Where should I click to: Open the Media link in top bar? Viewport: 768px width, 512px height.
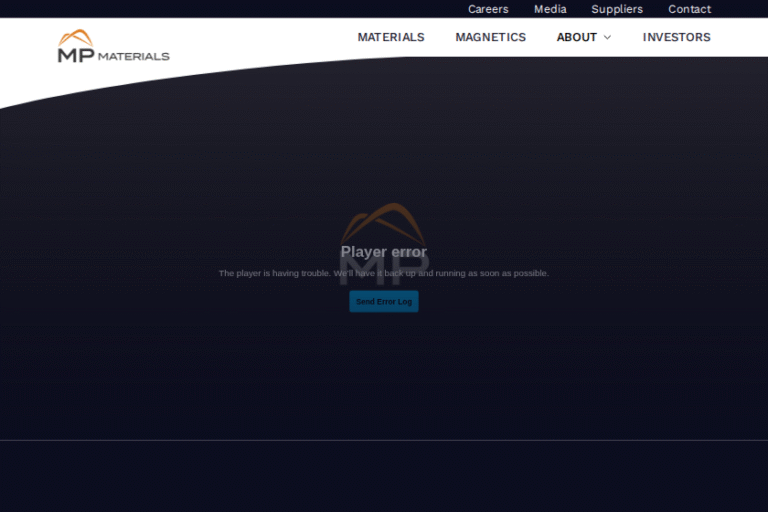550,9
